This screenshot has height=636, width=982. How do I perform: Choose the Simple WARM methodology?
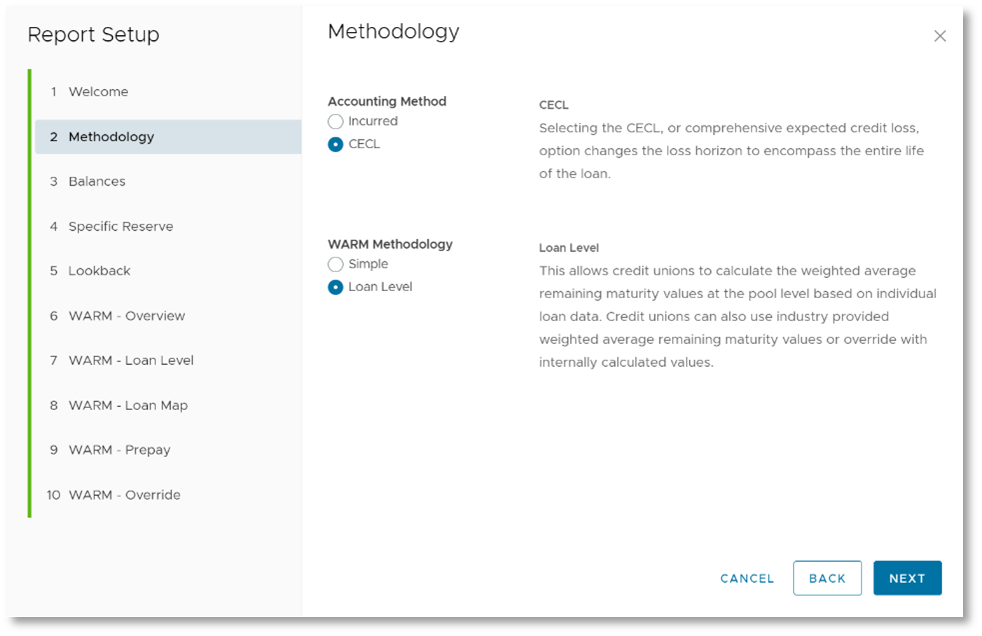[x=336, y=264]
